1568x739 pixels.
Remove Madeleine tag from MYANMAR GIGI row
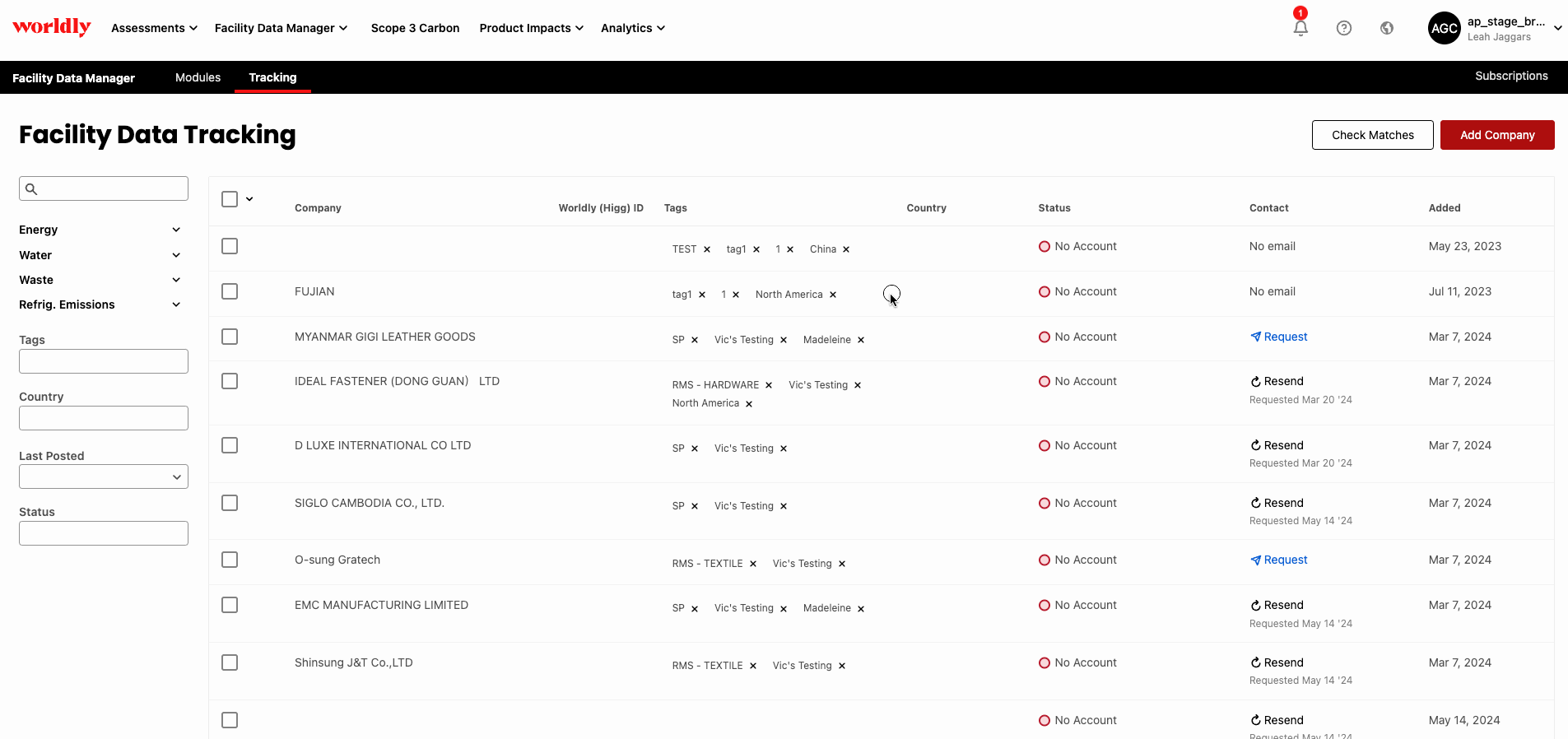861,340
